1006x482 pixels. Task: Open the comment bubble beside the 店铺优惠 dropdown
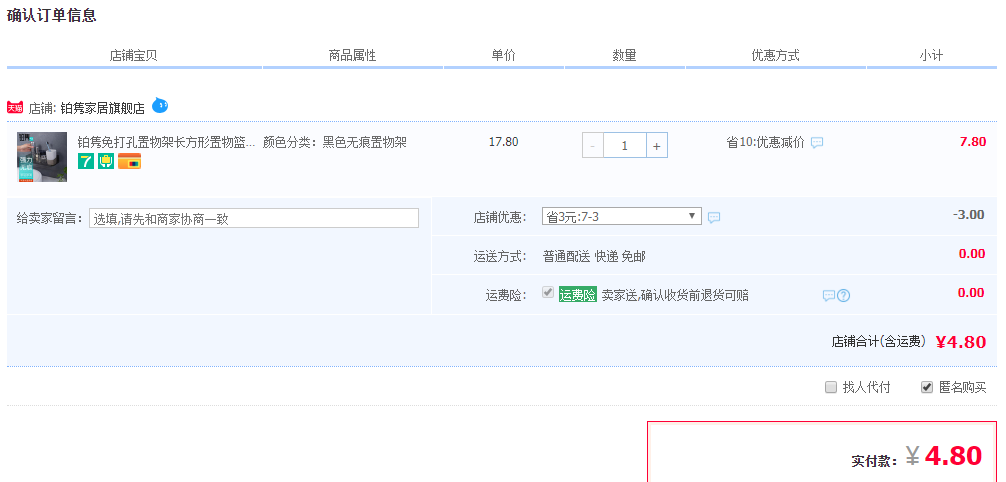click(x=714, y=218)
